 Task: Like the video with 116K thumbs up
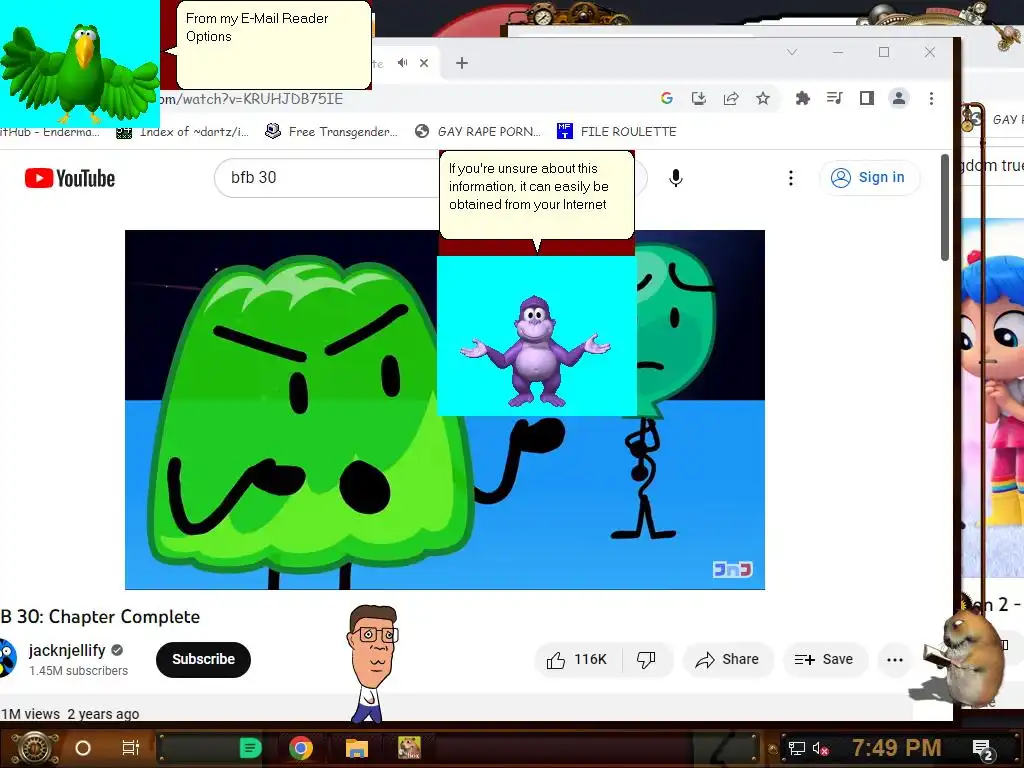point(577,660)
